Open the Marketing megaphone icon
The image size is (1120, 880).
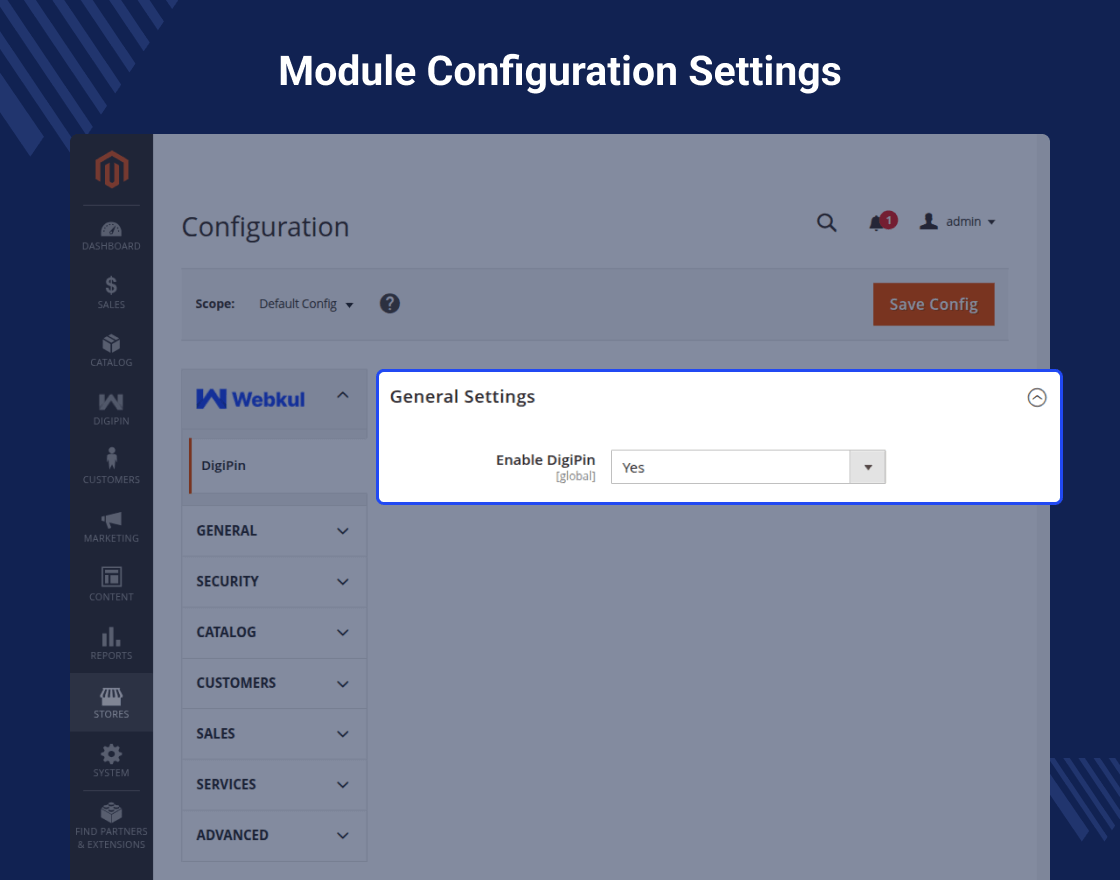pos(111,526)
